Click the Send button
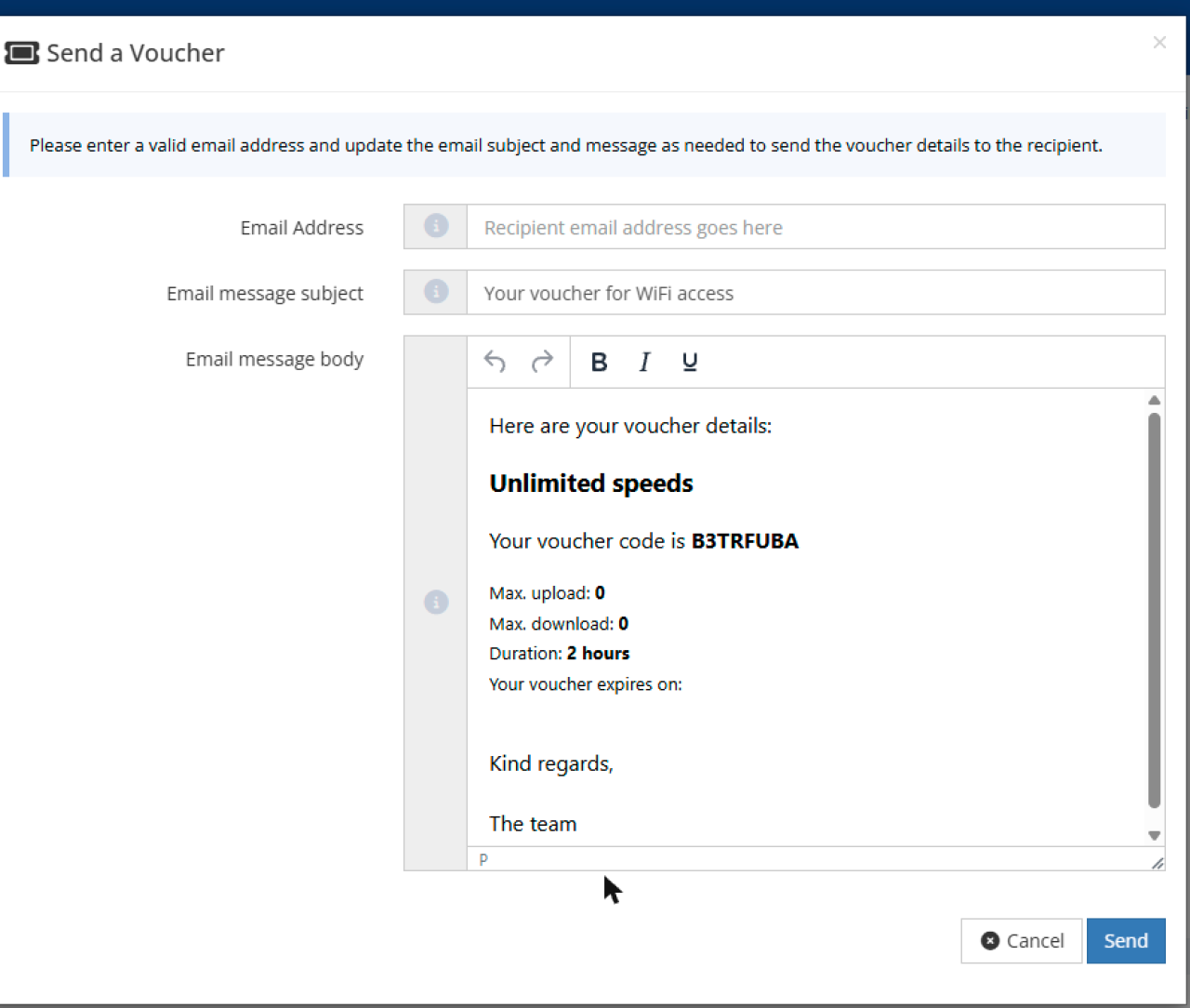1190x1008 pixels. 1125,941
